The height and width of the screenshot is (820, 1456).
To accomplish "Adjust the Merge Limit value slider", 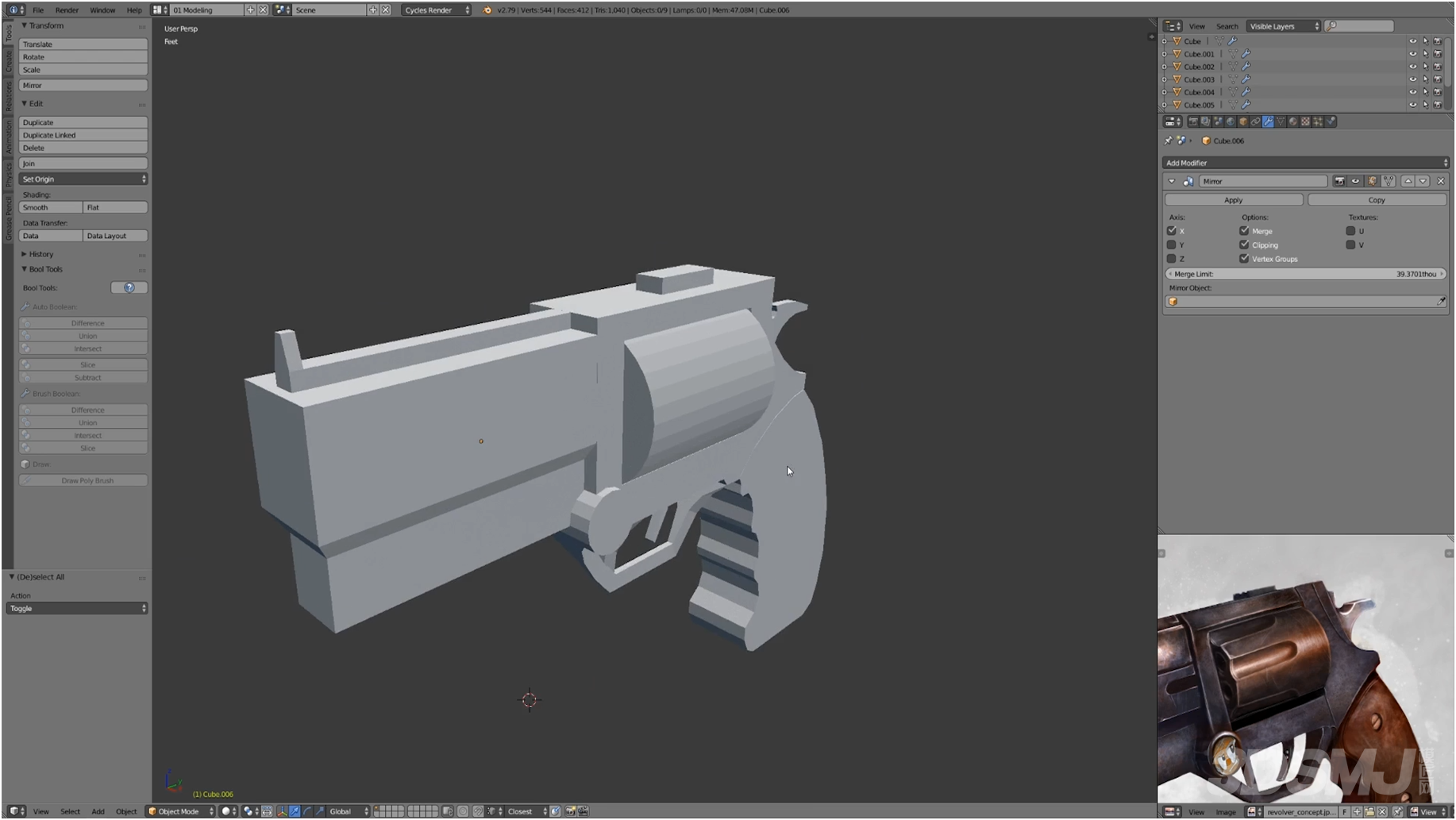I will point(1305,274).
